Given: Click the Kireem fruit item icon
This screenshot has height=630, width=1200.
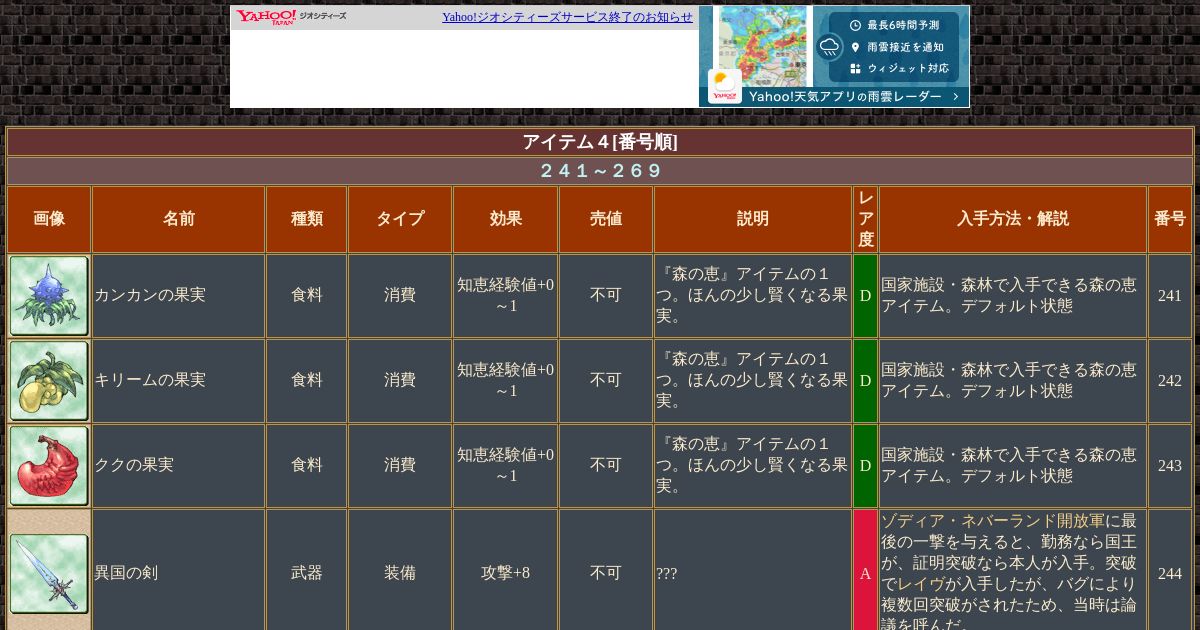Looking at the screenshot, I should 49,381.
